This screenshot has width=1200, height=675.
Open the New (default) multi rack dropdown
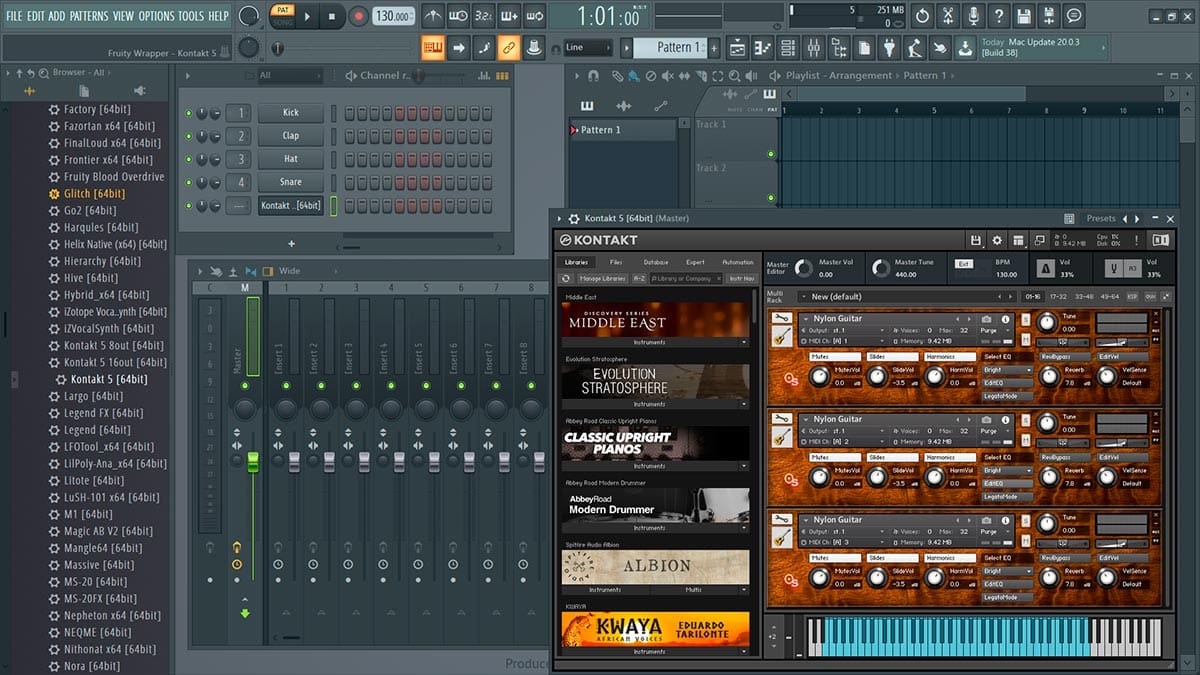[x=907, y=297]
